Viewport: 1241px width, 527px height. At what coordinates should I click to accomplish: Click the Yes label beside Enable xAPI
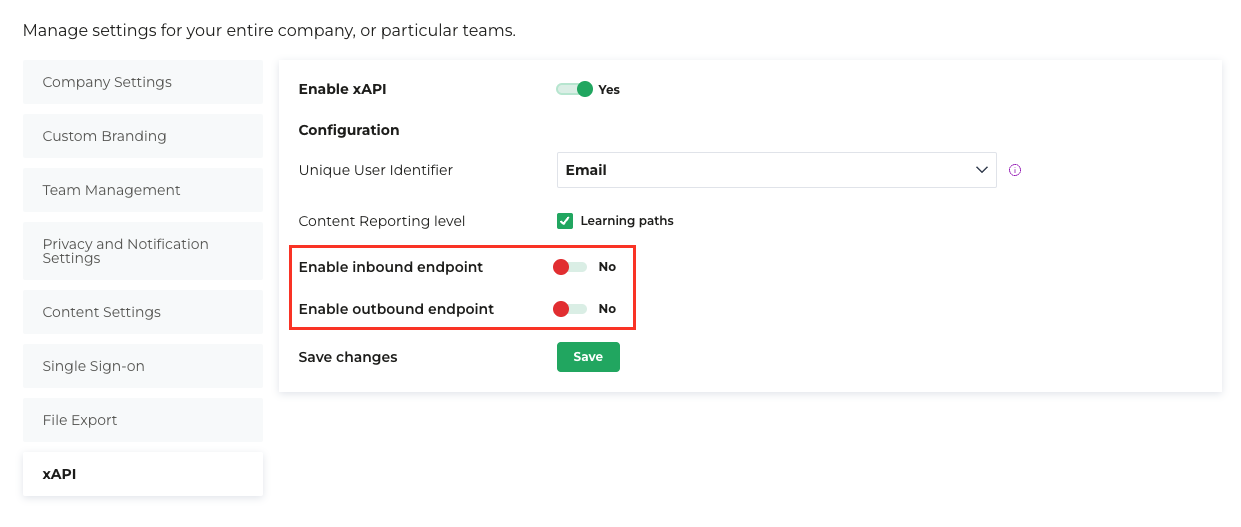click(x=609, y=89)
